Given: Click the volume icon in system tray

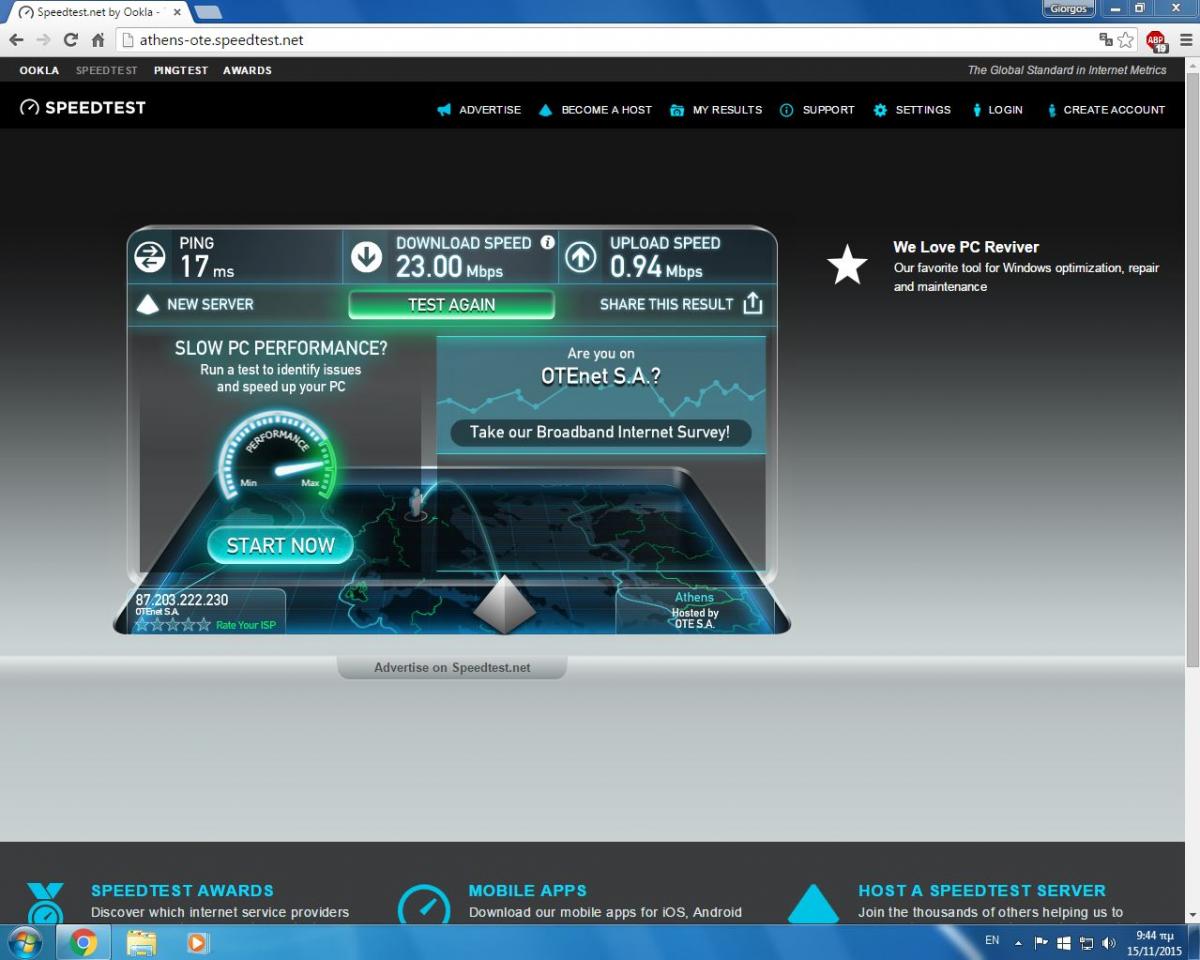Looking at the screenshot, I should 1109,943.
